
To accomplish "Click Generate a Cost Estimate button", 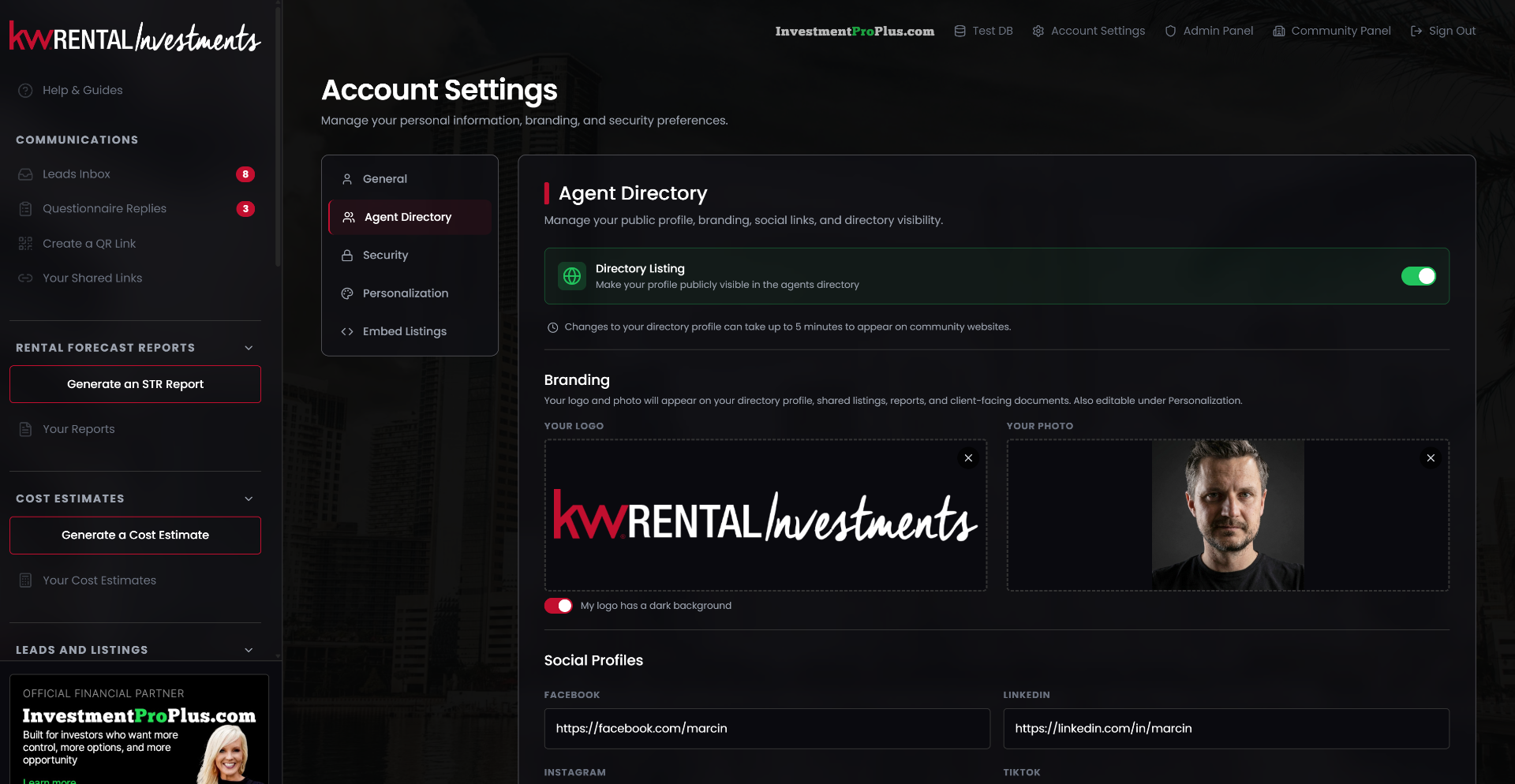I will [x=135, y=536].
